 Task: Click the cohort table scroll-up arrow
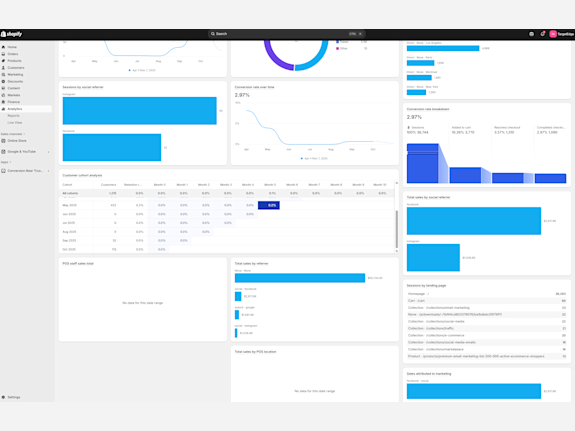(396, 183)
